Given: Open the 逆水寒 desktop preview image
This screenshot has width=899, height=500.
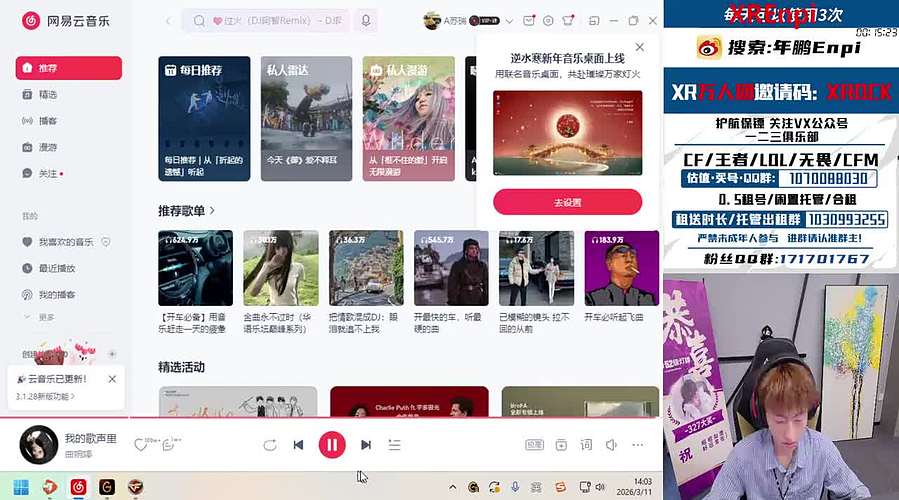Looking at the screenshot, I should tap(568, 132).
